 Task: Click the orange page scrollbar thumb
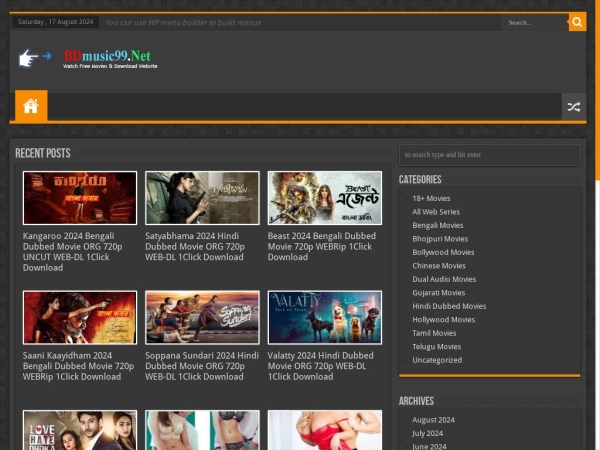[597, 90]
